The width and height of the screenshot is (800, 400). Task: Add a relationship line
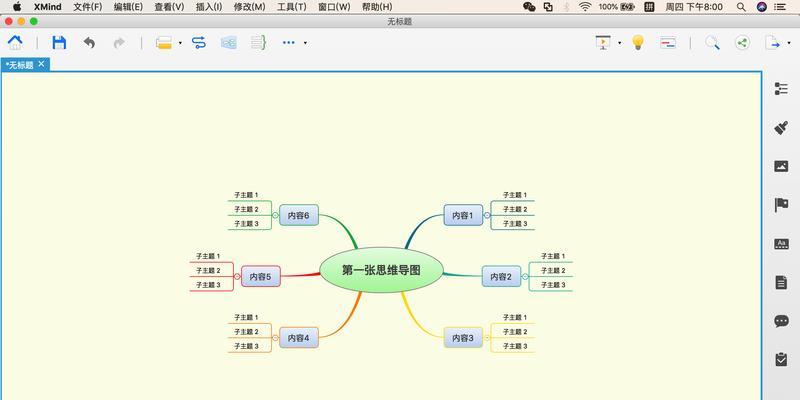(198, 42)
